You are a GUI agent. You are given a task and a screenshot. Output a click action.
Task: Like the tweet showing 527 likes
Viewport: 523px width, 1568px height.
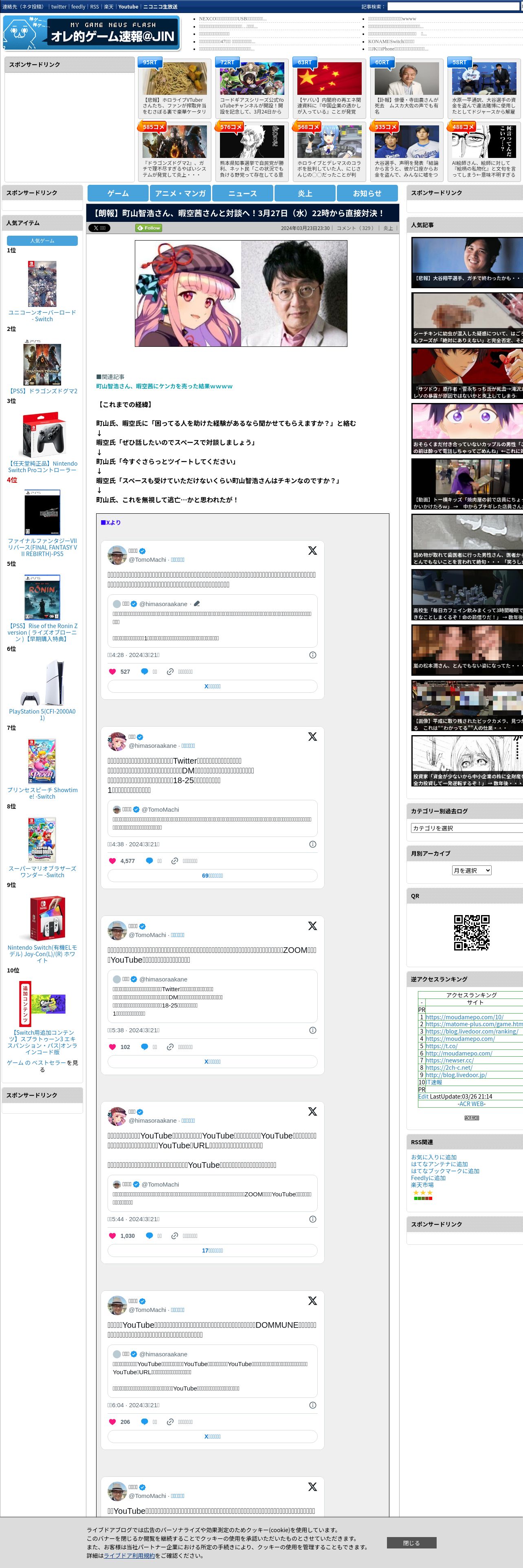pyautogui.click(x=112, y=671)
